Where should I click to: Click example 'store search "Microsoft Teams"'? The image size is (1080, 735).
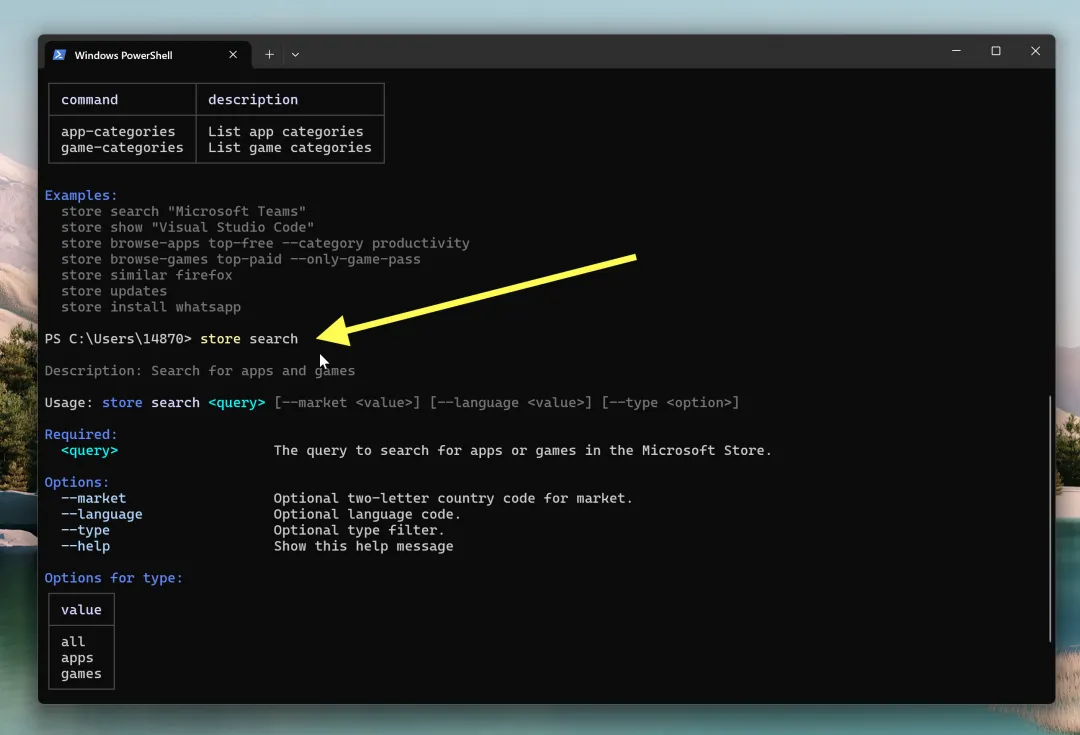[183, 211]
